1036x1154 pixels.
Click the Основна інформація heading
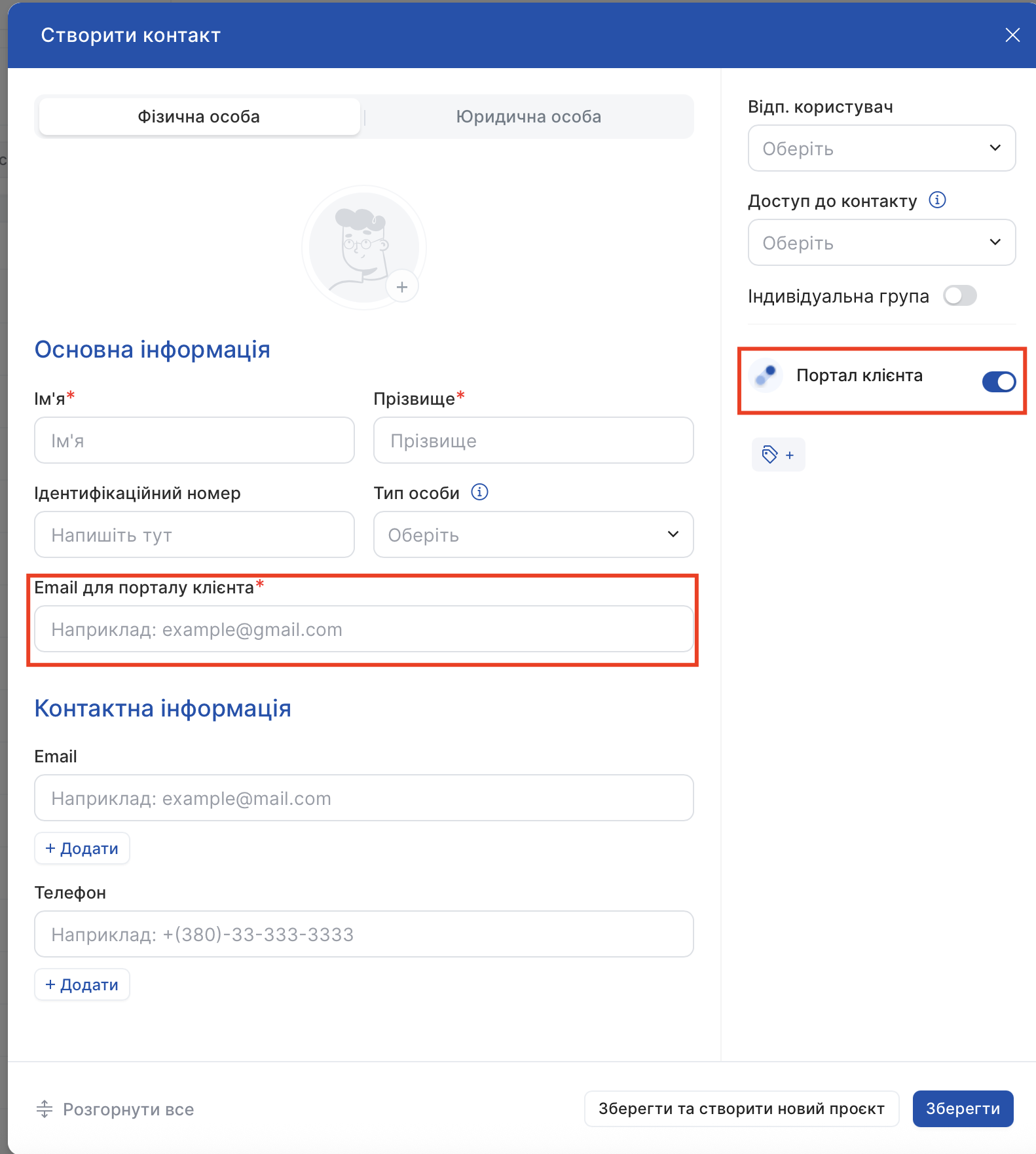pos(153,350)
